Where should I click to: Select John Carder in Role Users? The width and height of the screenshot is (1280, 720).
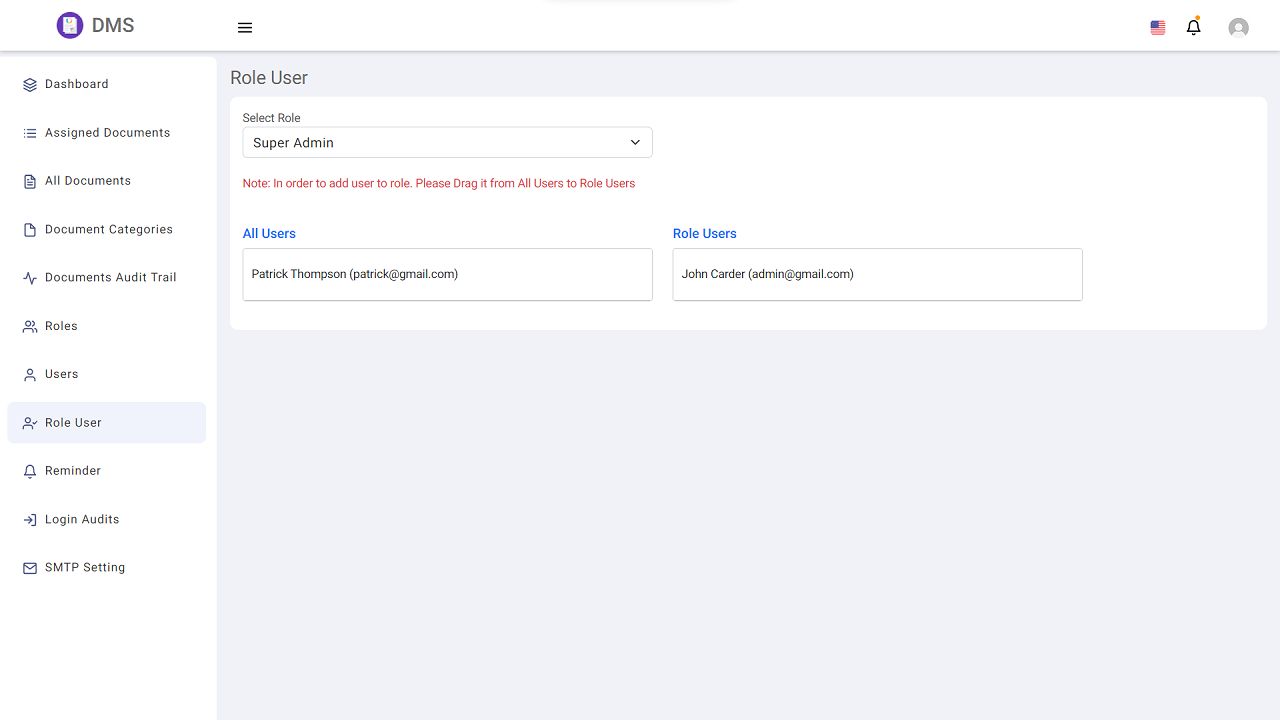pyautogui.click(x=768, y=274)
